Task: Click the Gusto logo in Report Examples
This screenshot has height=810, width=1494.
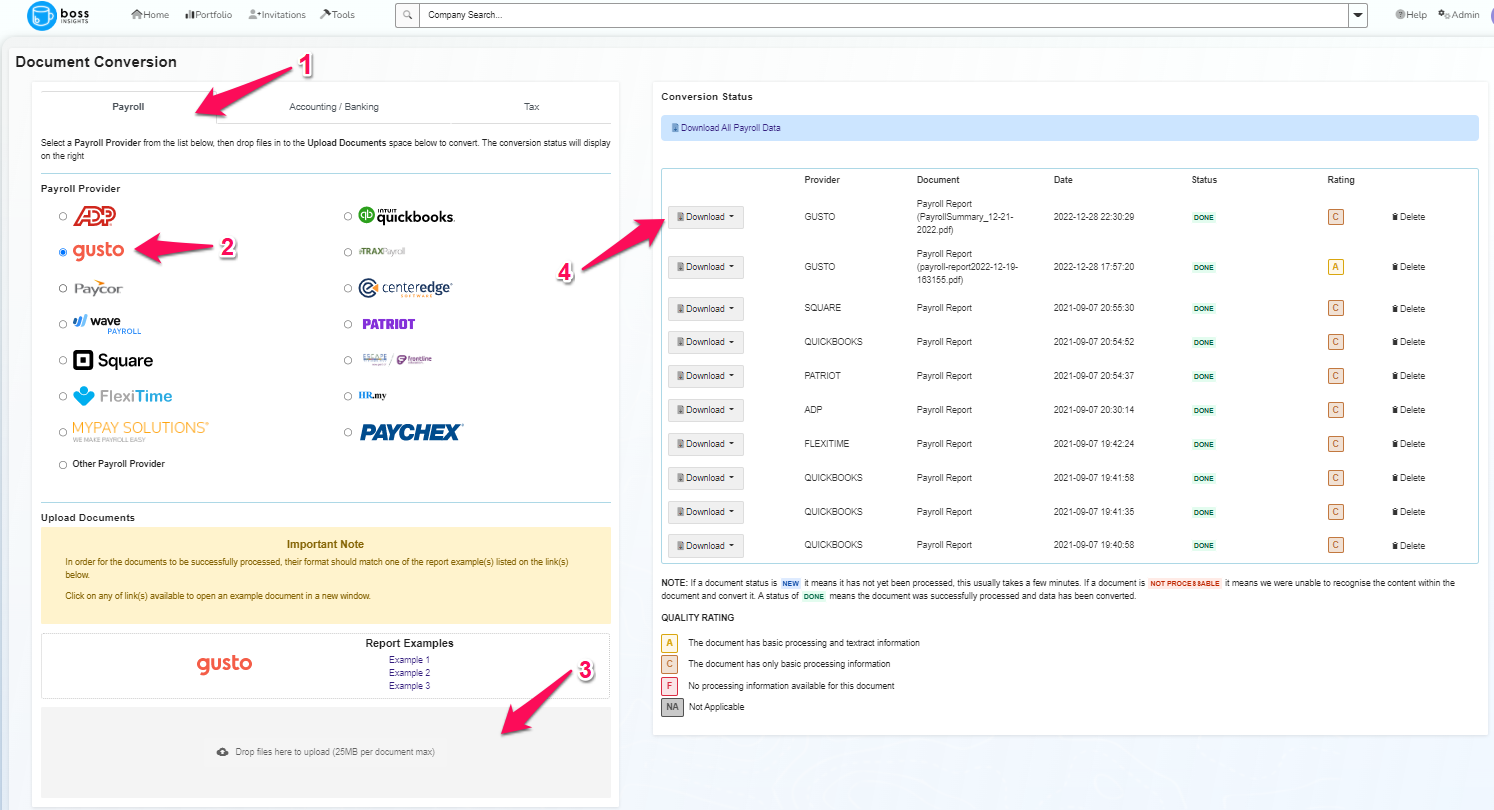Action: tap(224, 664)
